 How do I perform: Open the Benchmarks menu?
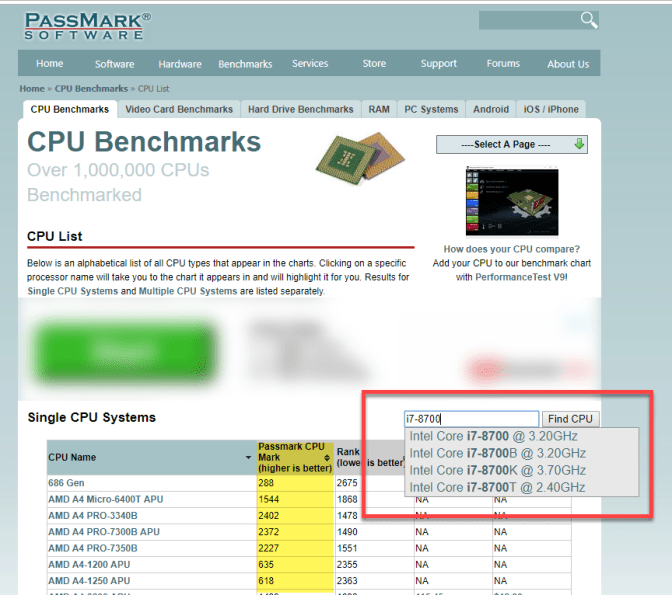[x=245, y=64]
